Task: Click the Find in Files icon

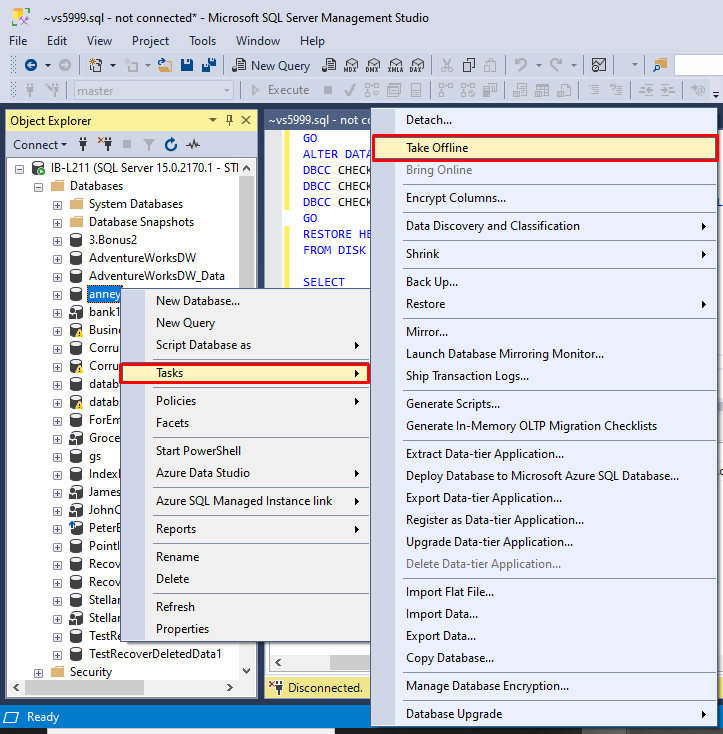Action: [660, 65]
